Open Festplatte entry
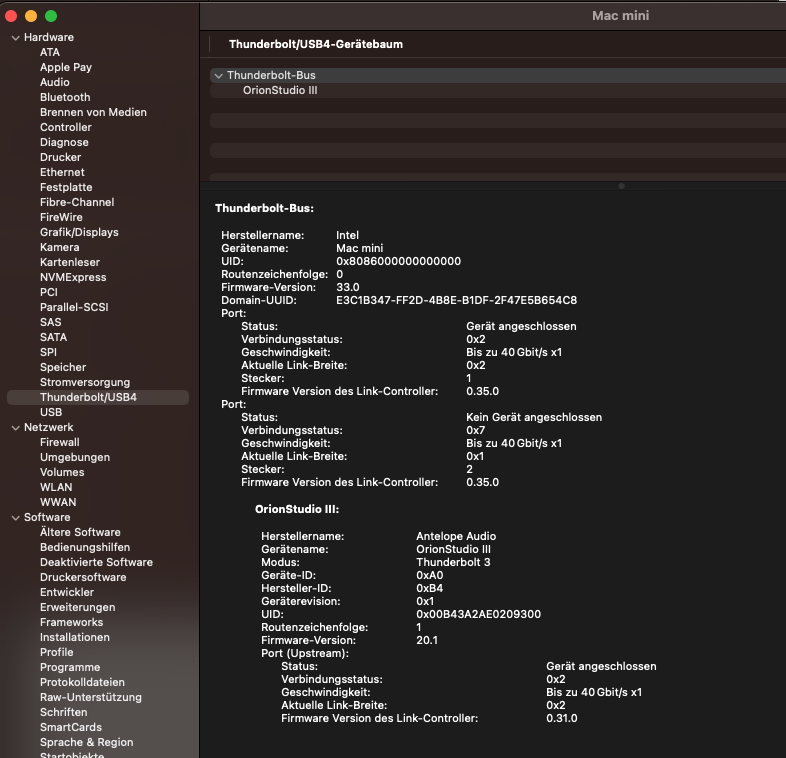This screenshot has width=786, height=758. [x=66, y=187]
